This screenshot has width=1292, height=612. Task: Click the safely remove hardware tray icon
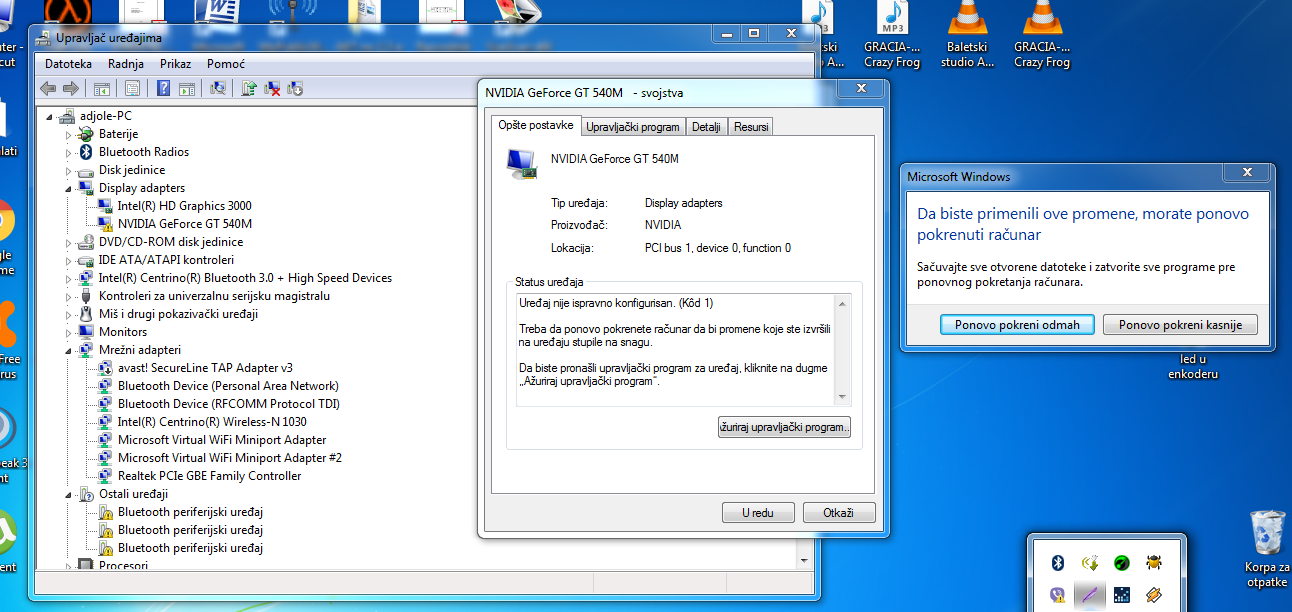coord(1089,563)
